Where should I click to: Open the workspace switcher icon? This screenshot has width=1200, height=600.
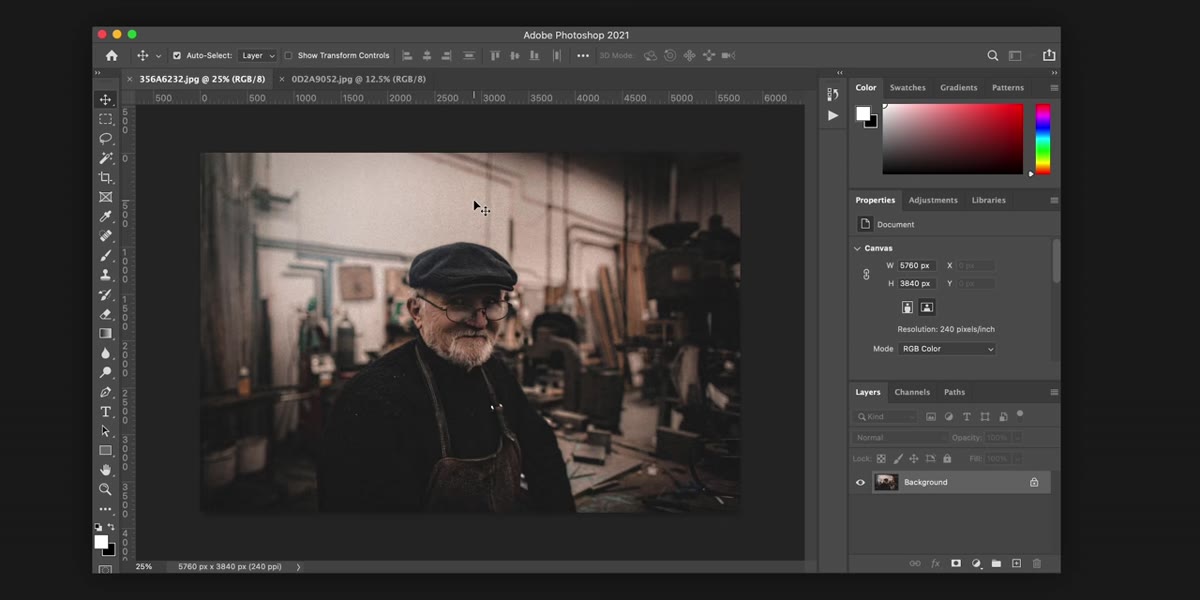(1015, 56)
